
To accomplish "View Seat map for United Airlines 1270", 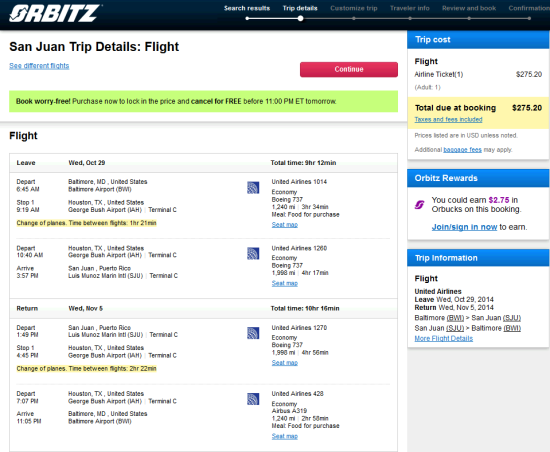I will coord(284,363).
